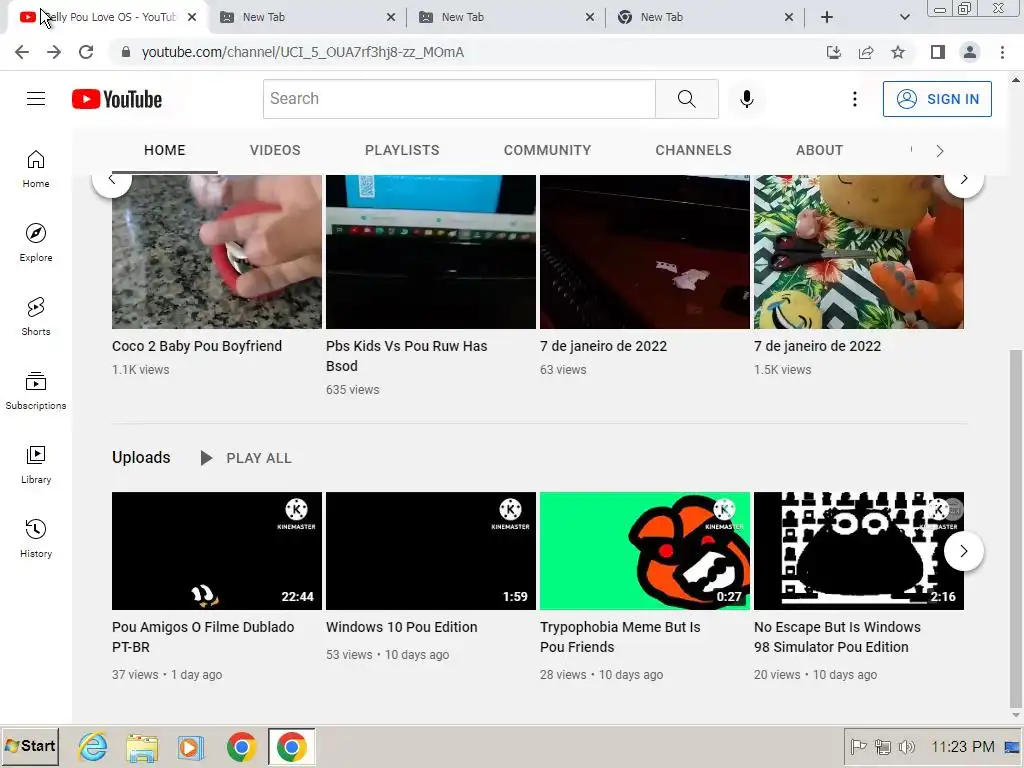The image size is (1024, 768).
Task: Open Subscriptions in the sidebar
Action: 36,391
